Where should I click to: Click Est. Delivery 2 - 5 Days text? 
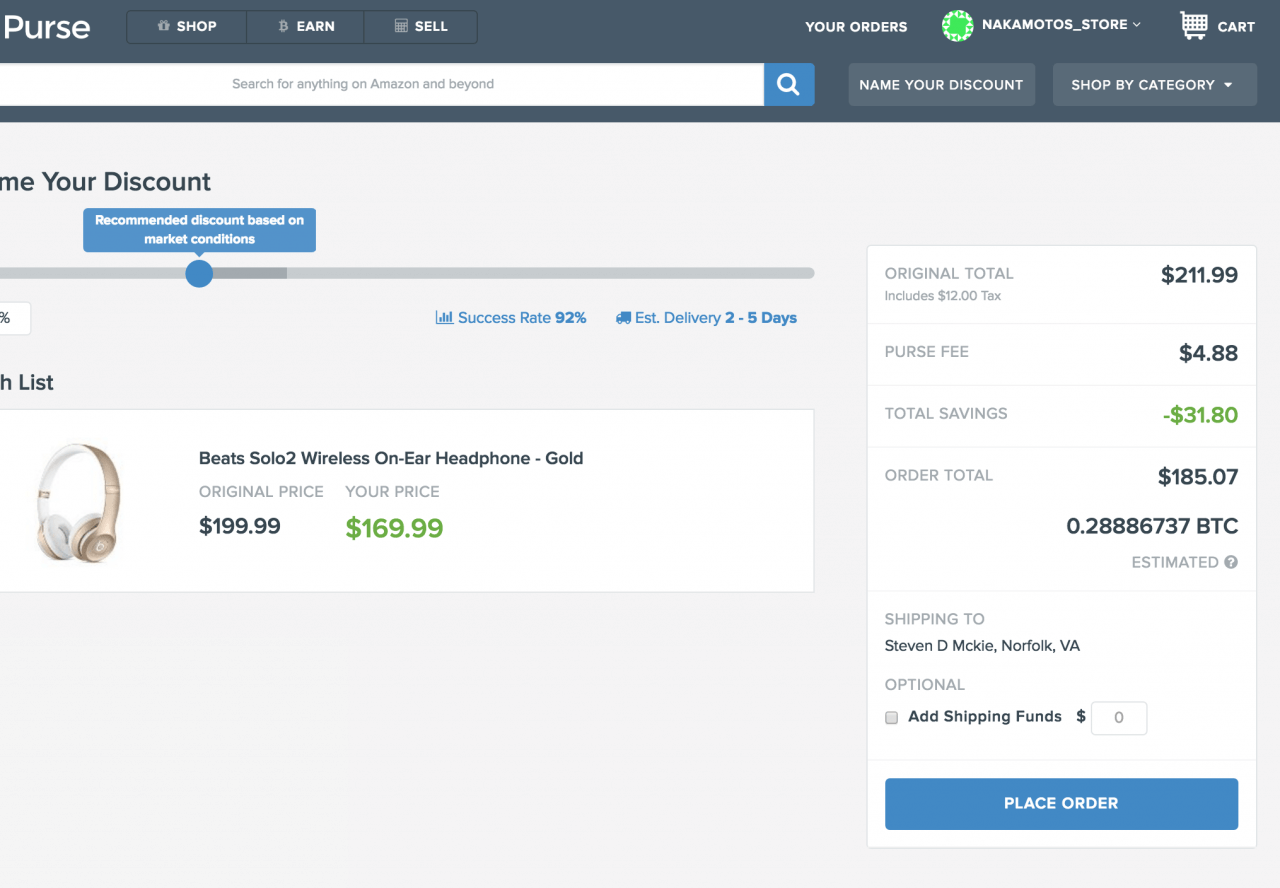[x=716, y=318]
